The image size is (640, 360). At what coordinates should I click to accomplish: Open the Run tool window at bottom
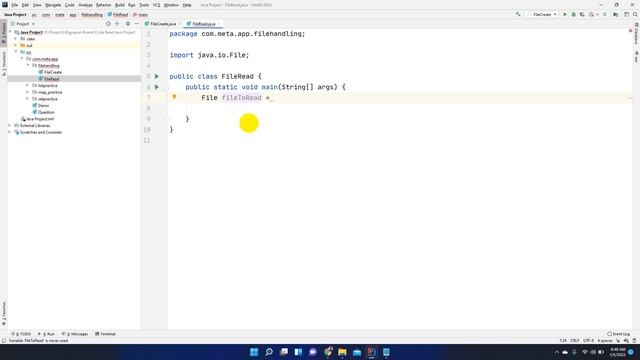pyautogui.click(x=47, y=334)
